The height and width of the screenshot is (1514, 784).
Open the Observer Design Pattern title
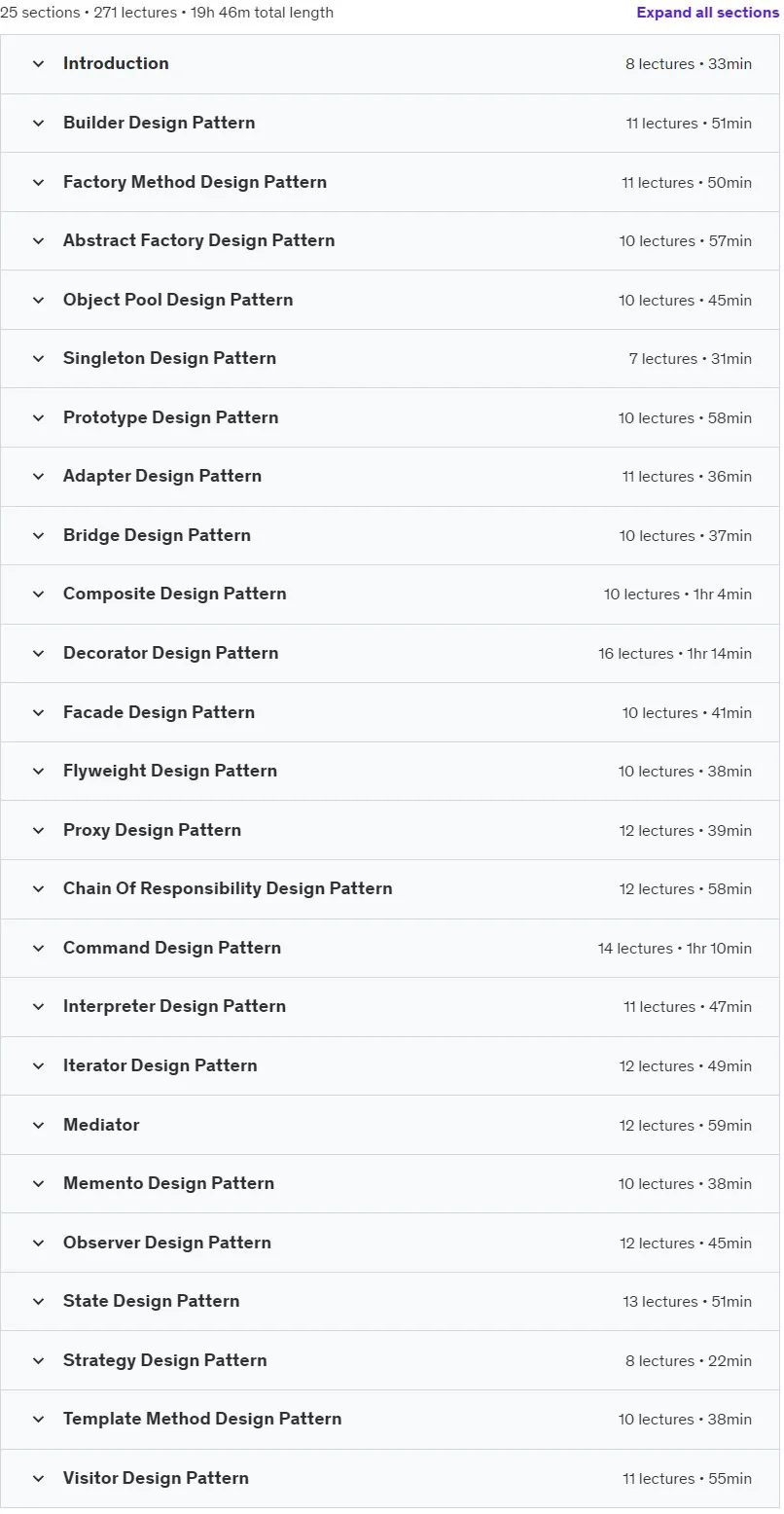[x=167, y=1243]
